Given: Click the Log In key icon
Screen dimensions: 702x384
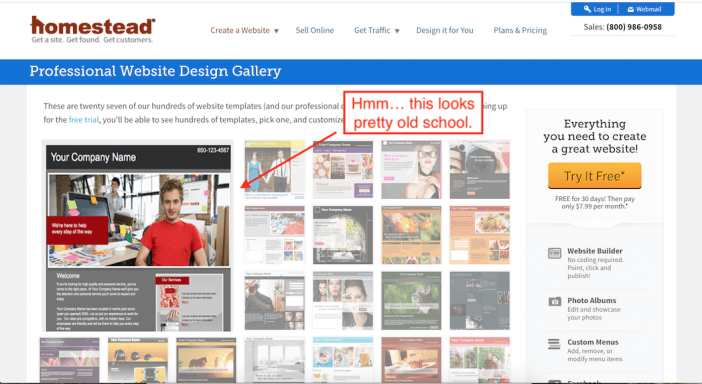Looking at the screenshot, I should click(x=587, y=9).
